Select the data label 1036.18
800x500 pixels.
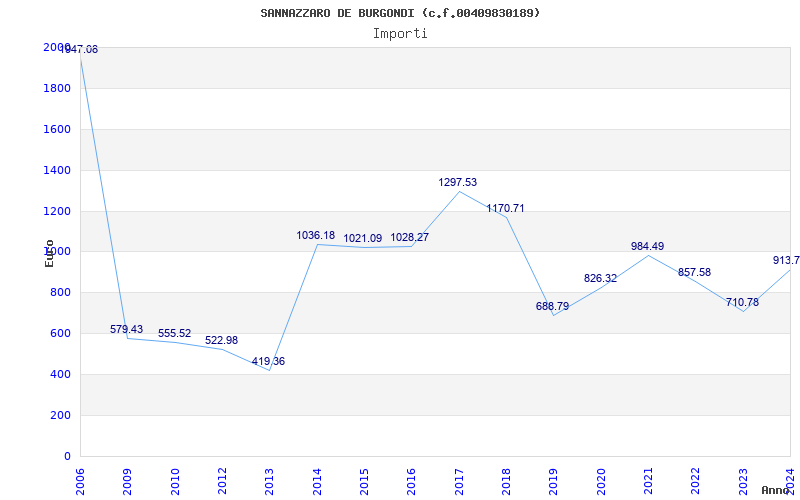[316, 235]
